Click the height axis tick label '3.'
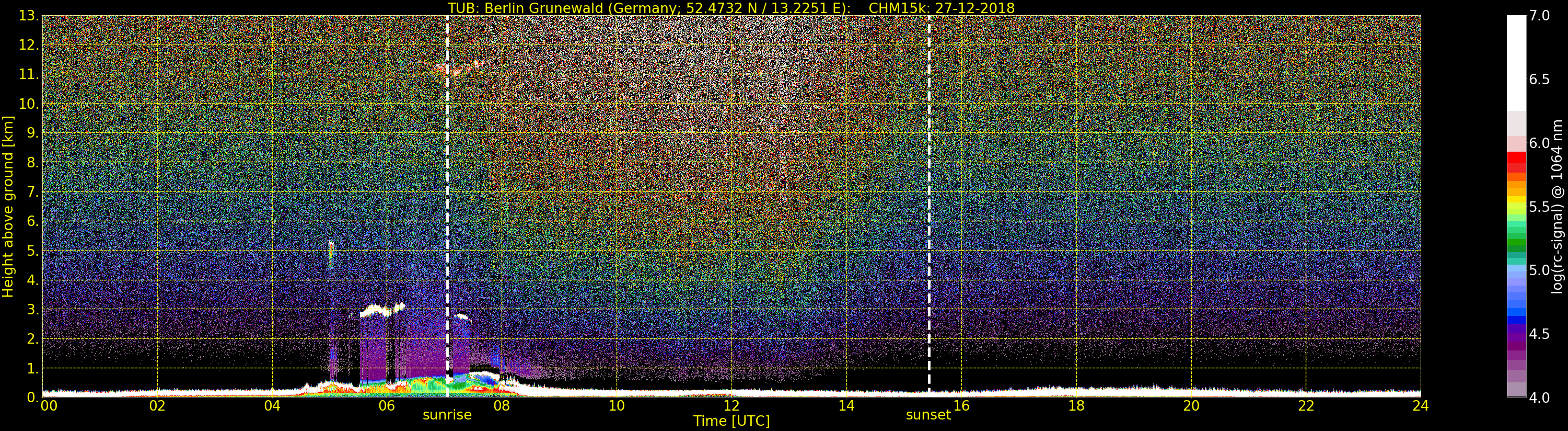Viewport: 1568px width, 431px height. 32,309
